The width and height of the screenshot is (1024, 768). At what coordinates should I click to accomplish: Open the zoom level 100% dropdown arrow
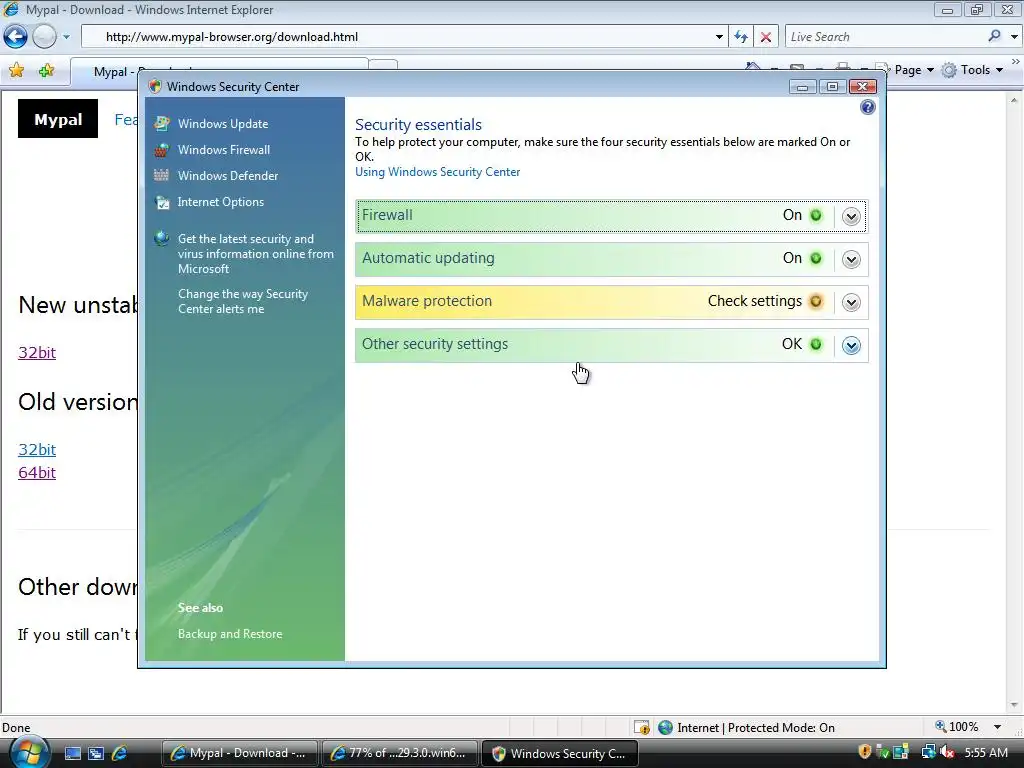(997, 727)
